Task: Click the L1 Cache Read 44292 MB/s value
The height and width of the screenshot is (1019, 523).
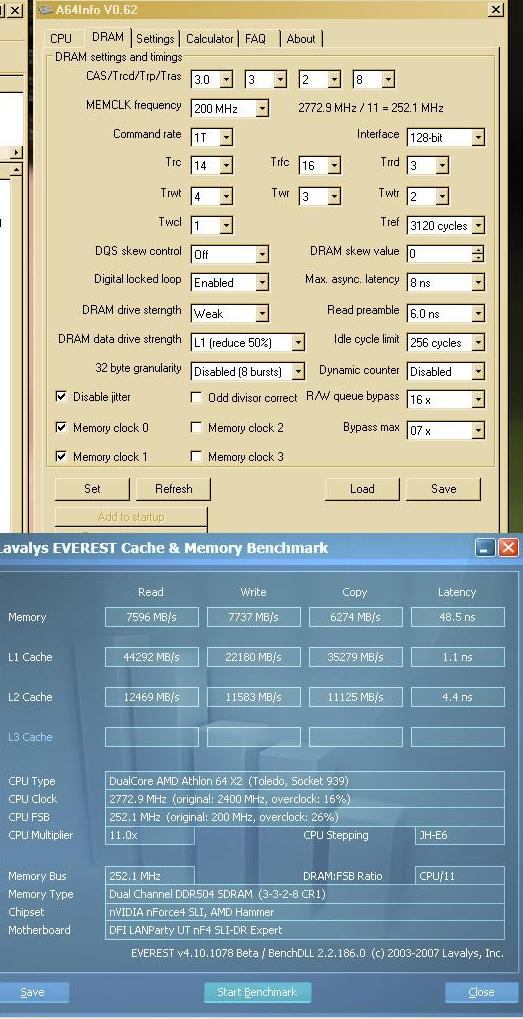Action: tap(152, 657)
